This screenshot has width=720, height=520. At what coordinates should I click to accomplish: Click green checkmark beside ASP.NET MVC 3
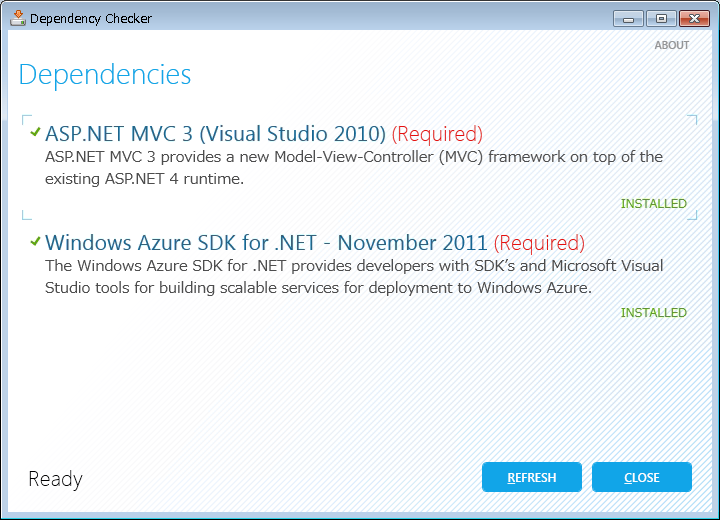35,132
